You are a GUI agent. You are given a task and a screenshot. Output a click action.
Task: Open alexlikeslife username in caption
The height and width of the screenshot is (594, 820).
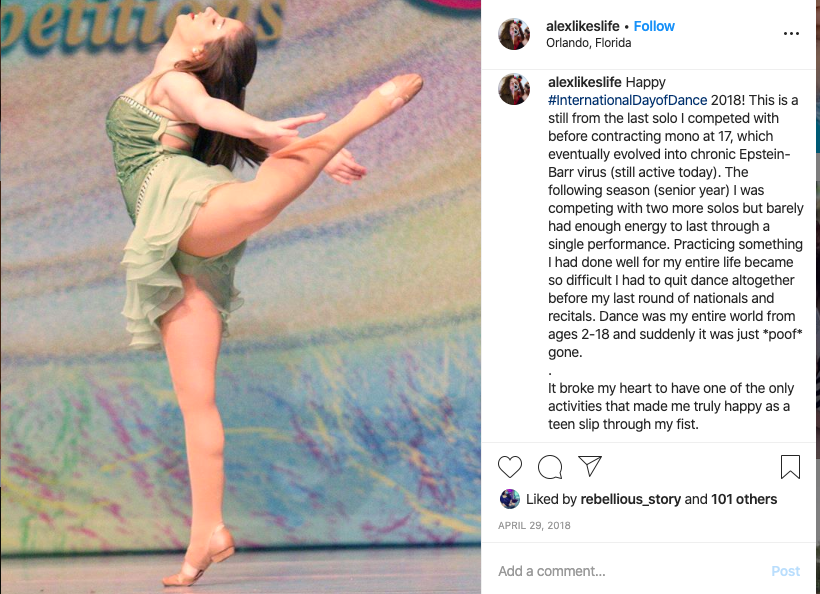(585, 82)
